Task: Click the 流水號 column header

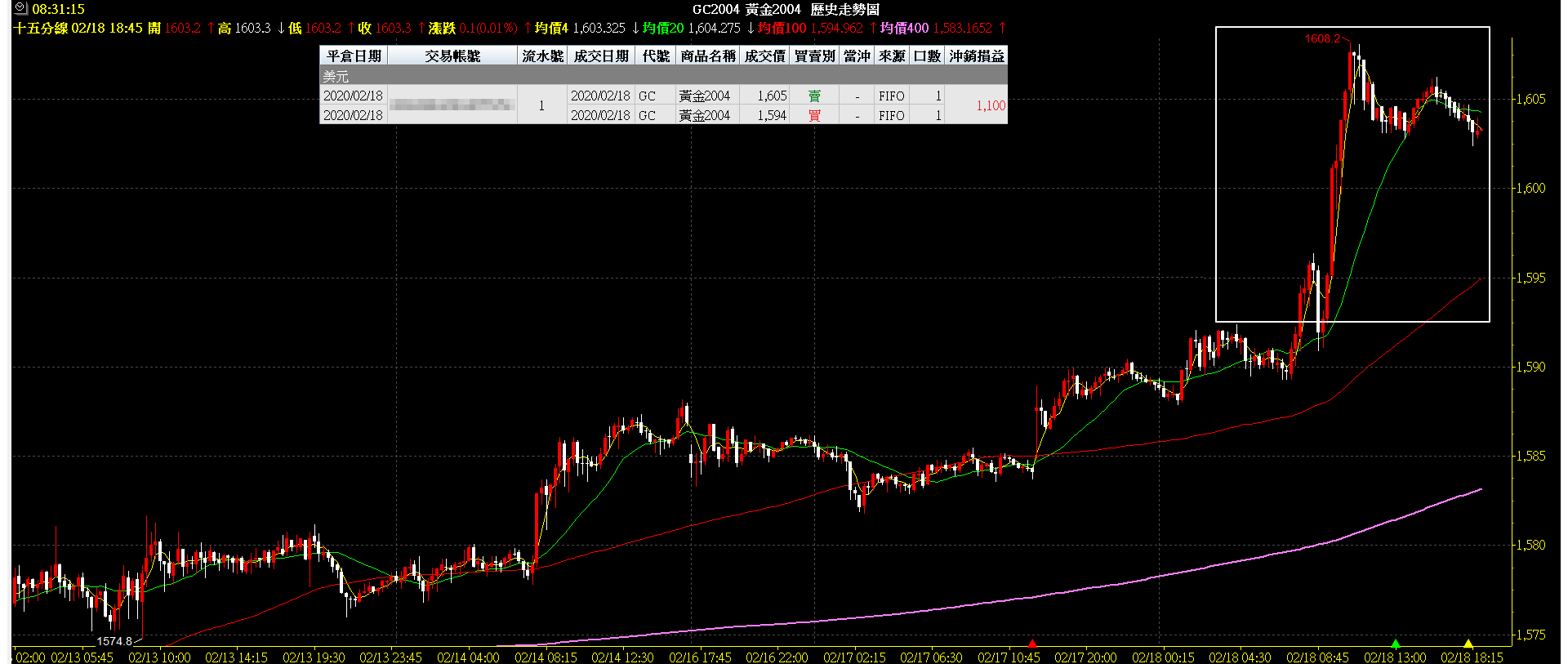Action: 542,56
